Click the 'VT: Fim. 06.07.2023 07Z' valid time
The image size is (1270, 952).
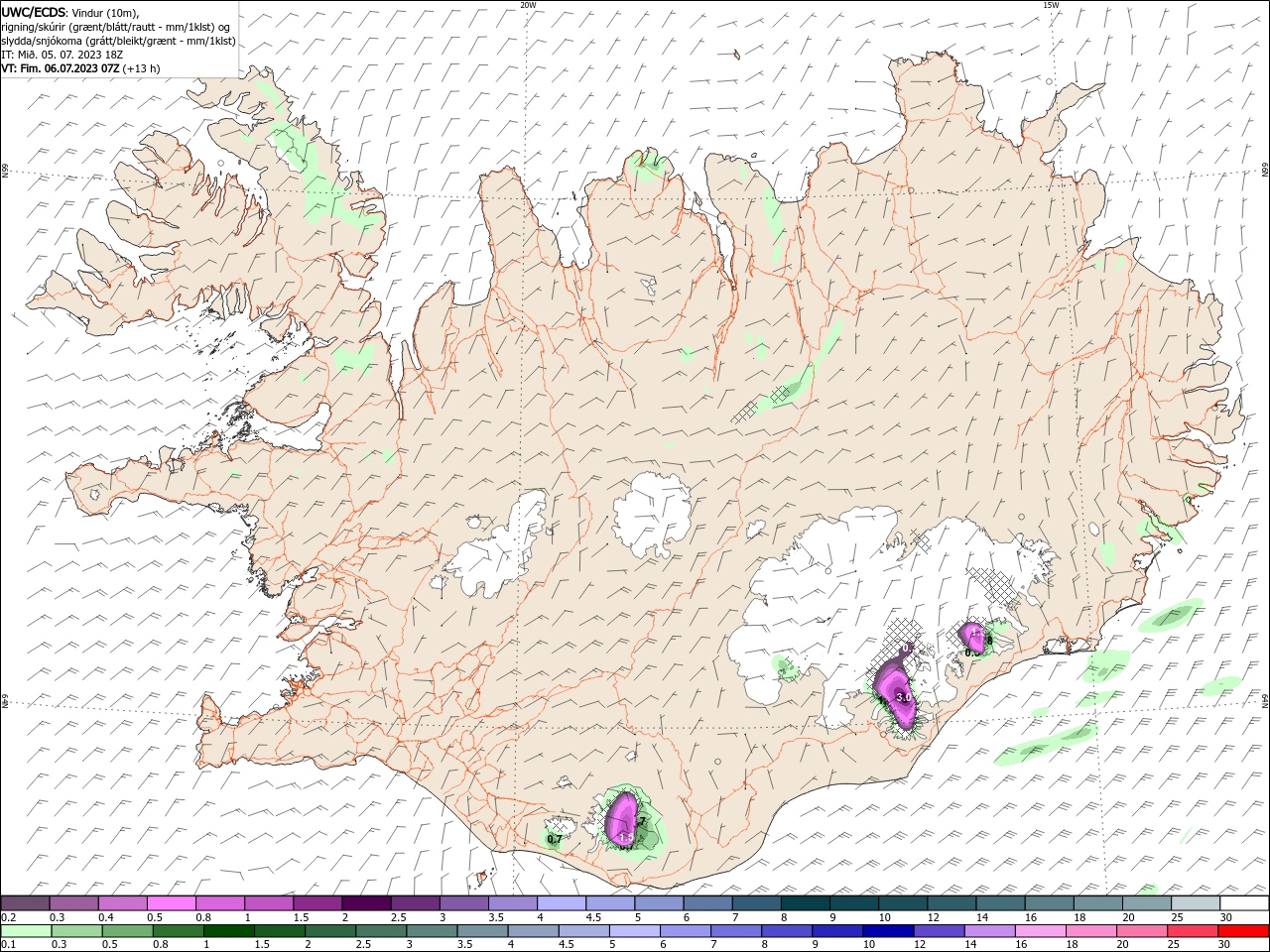pyautogui.click(x=61, y=68)
